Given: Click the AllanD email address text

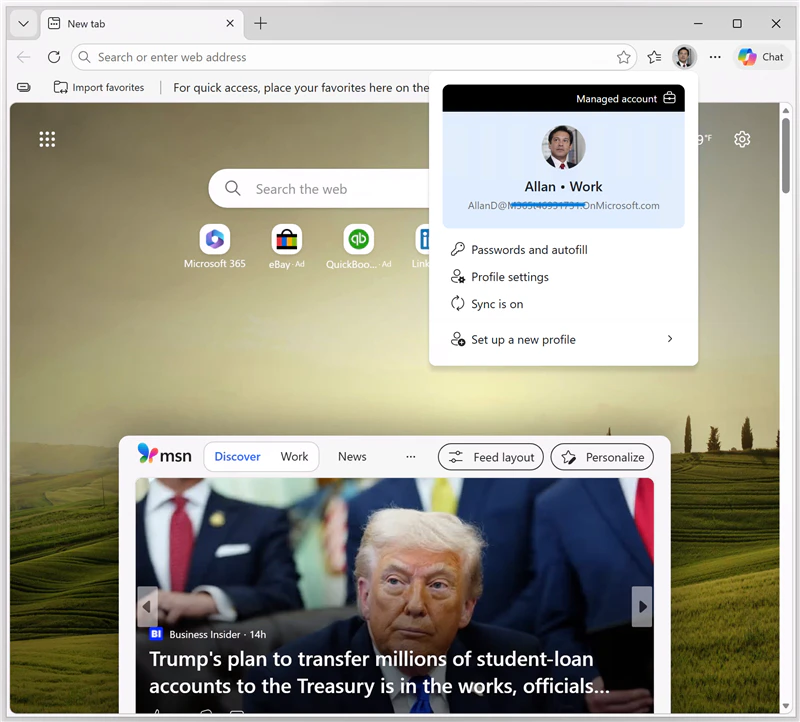Looking at the screenshot, I should click(563, 206).
